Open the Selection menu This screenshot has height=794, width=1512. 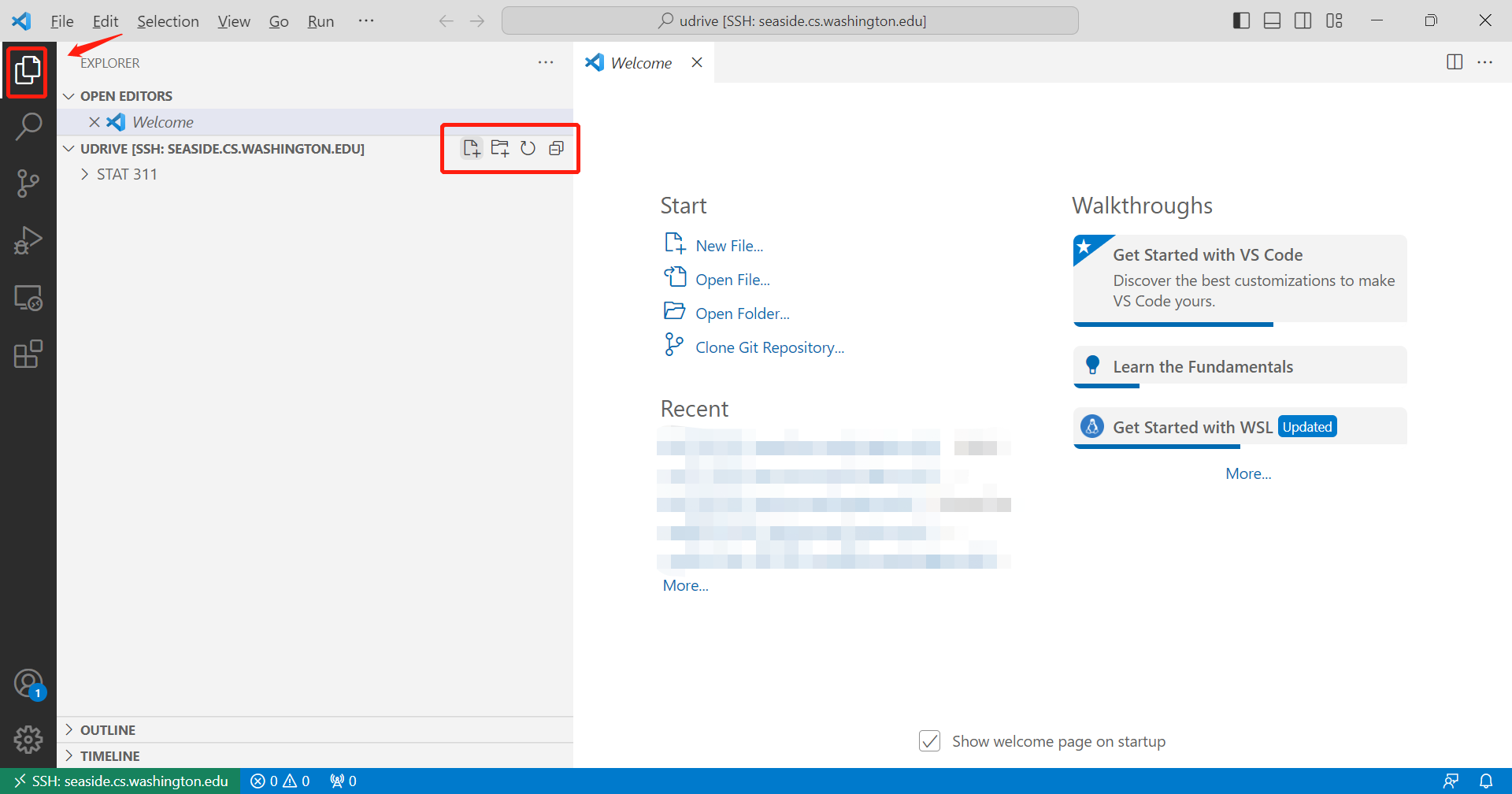[x=168, y=21]
